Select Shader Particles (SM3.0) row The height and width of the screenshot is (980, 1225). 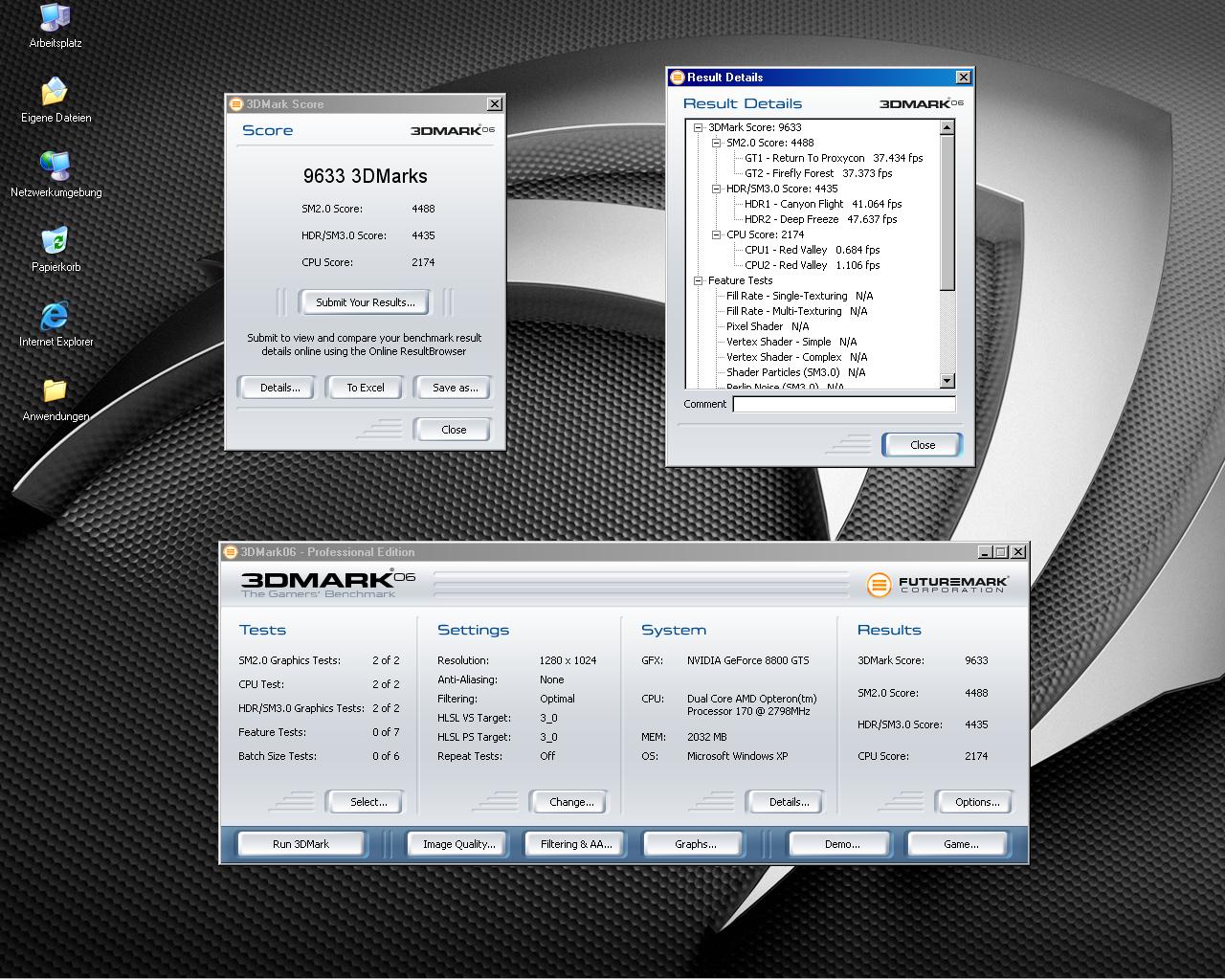795,372
